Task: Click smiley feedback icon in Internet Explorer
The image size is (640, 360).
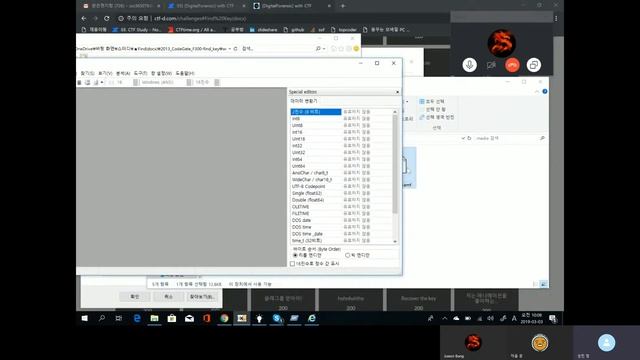Action: point(356,49)
